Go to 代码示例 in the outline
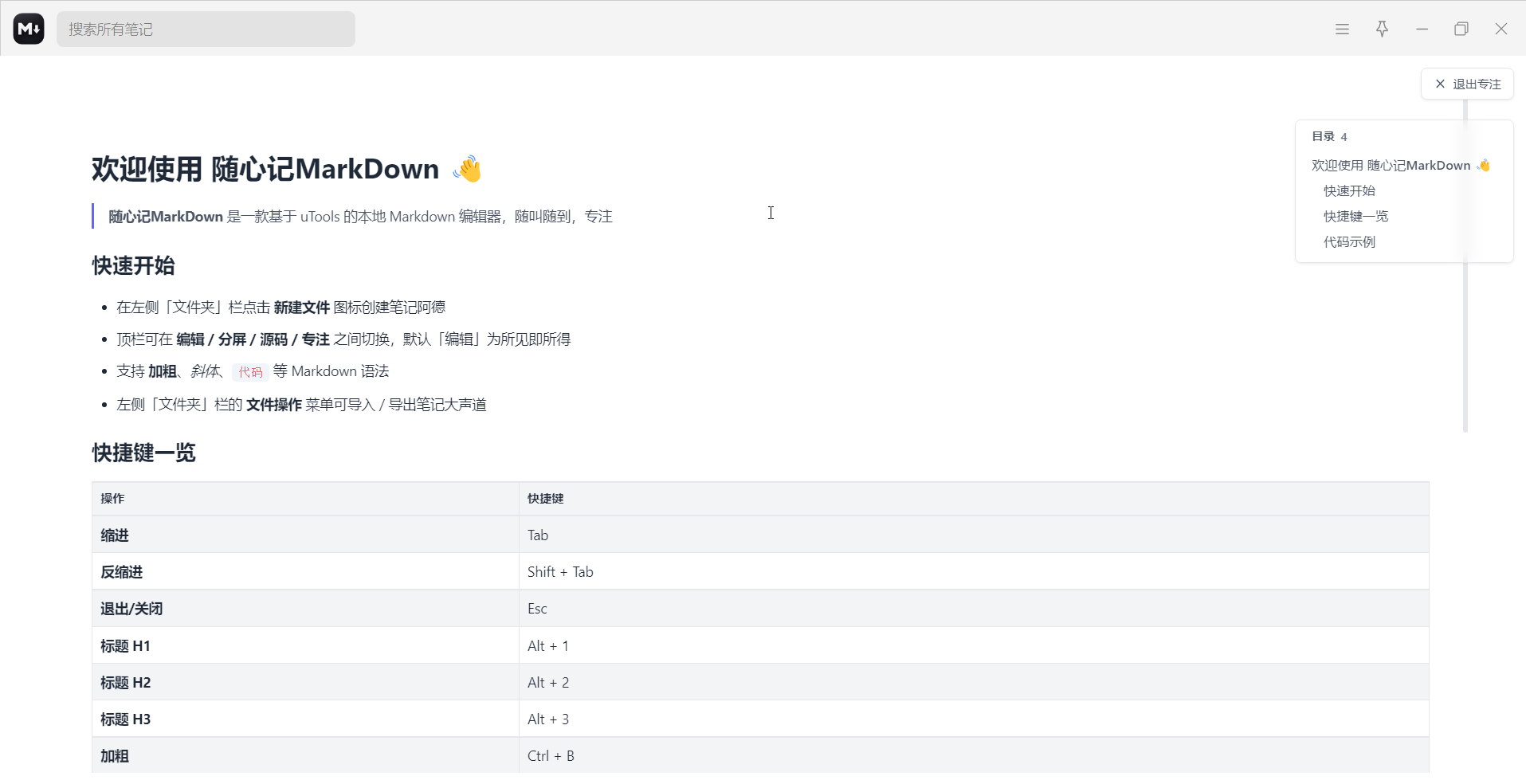The width and height of the screenshot is (1526, 784). point(1349,241)
